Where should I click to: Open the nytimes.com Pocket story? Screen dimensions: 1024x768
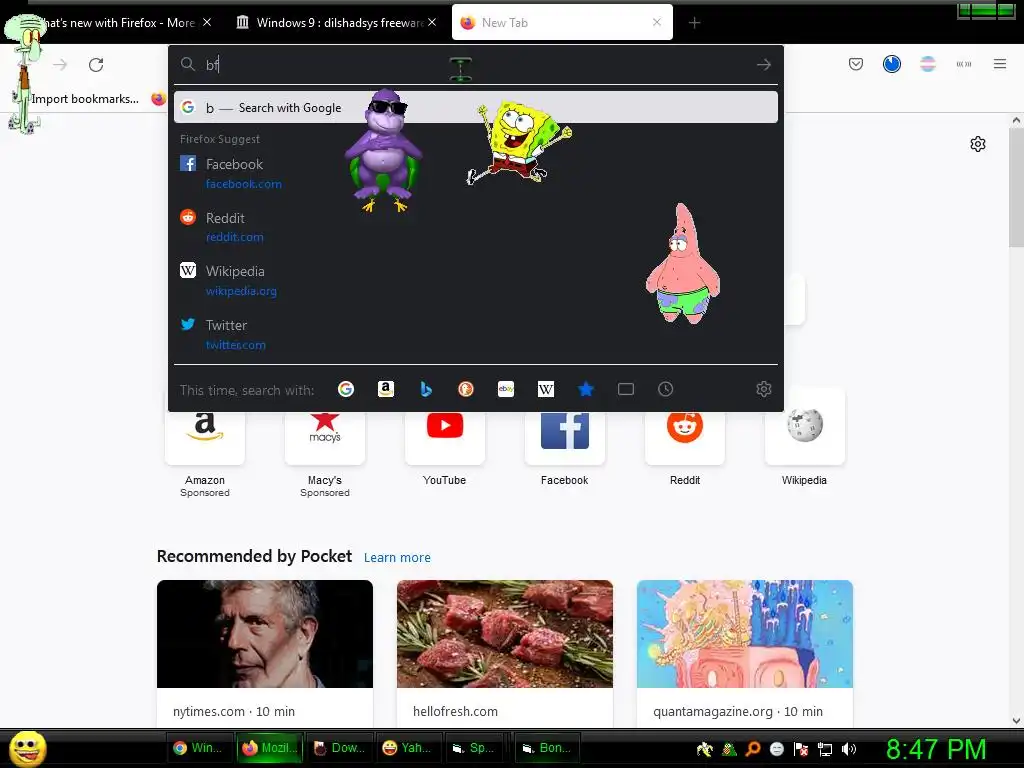click(x=264, y=652)
